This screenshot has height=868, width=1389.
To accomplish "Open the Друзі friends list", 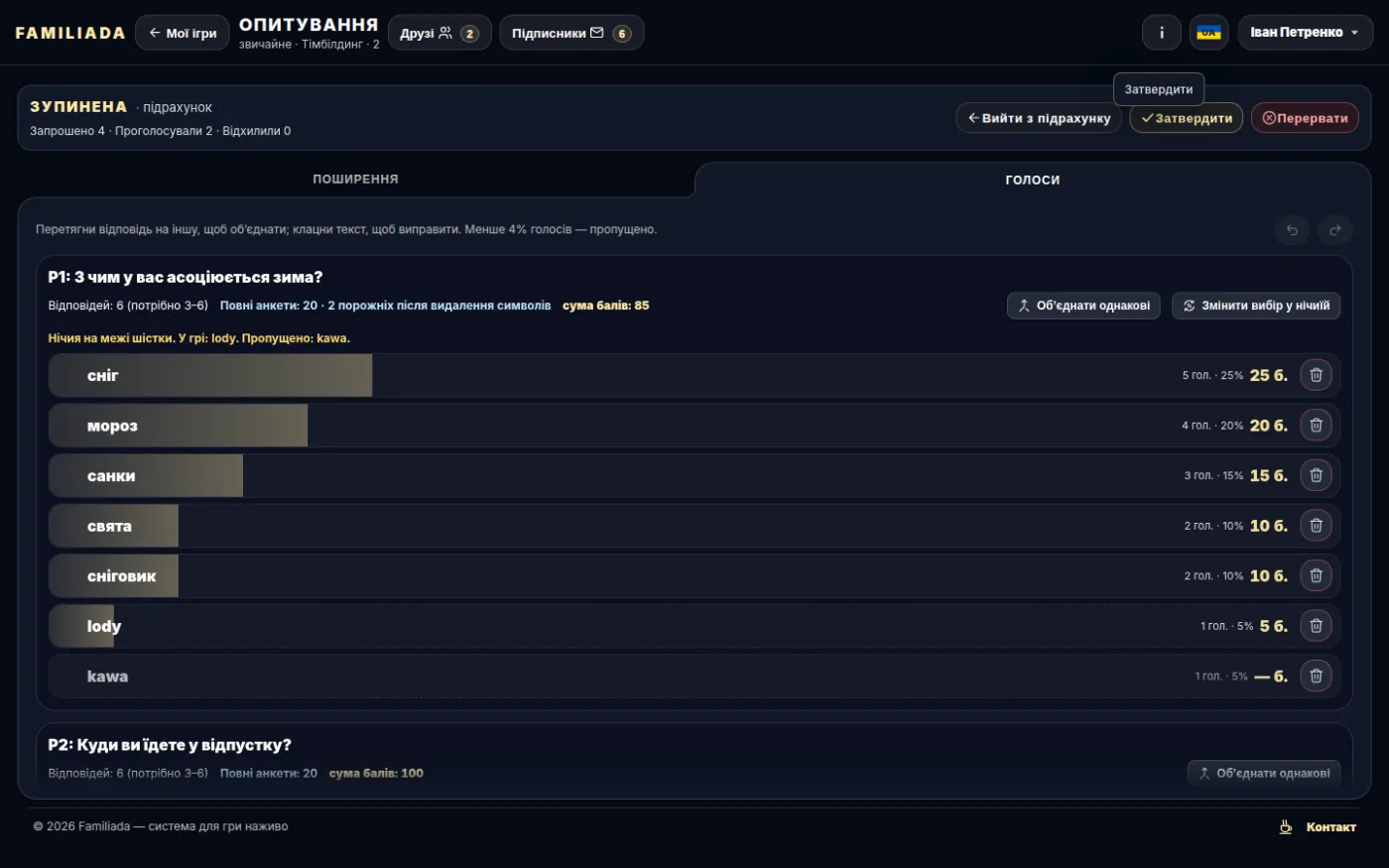I will [x=440, y=33].
